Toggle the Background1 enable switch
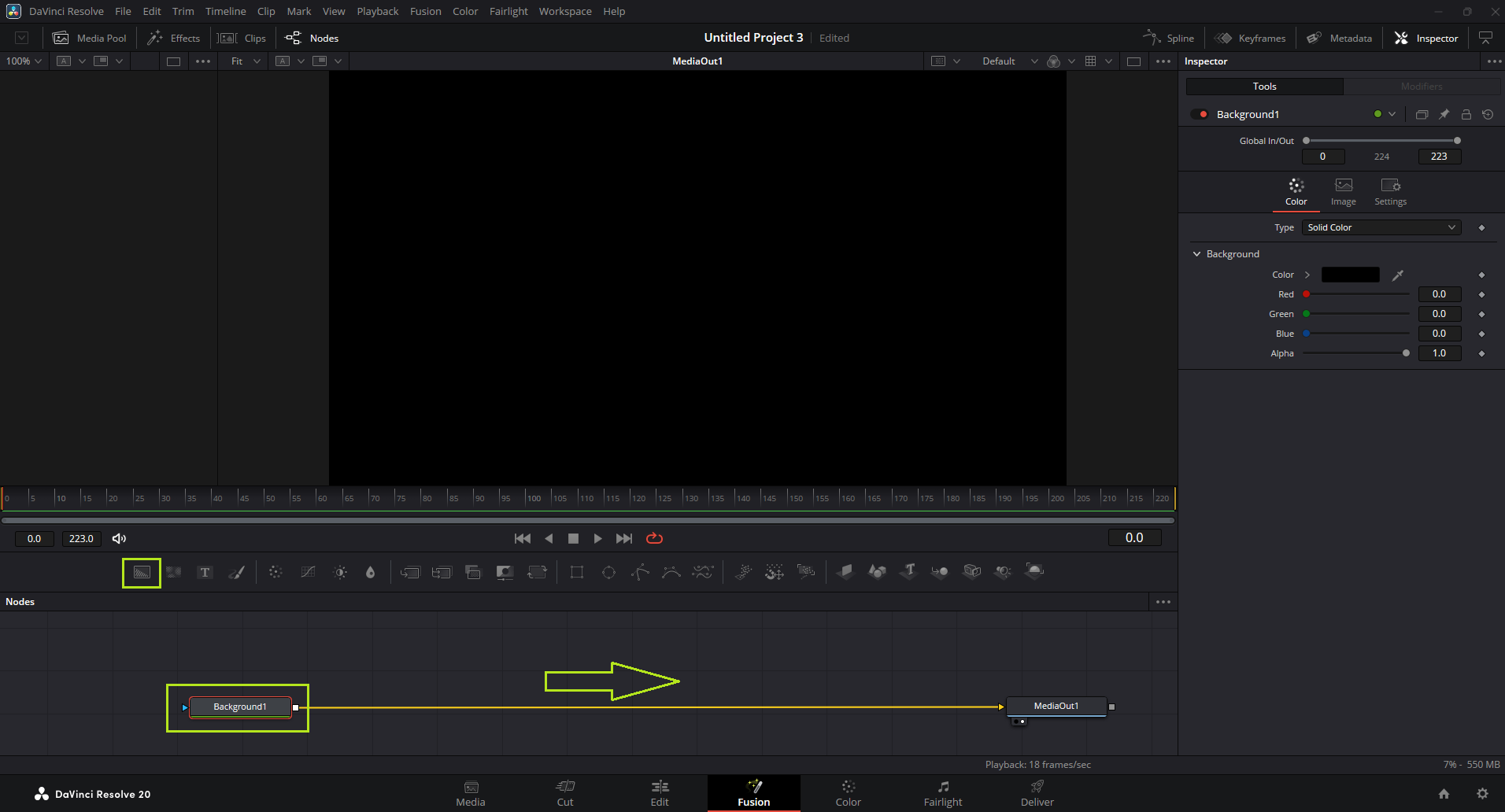 pyautogui.click(x=1200, y=114)
